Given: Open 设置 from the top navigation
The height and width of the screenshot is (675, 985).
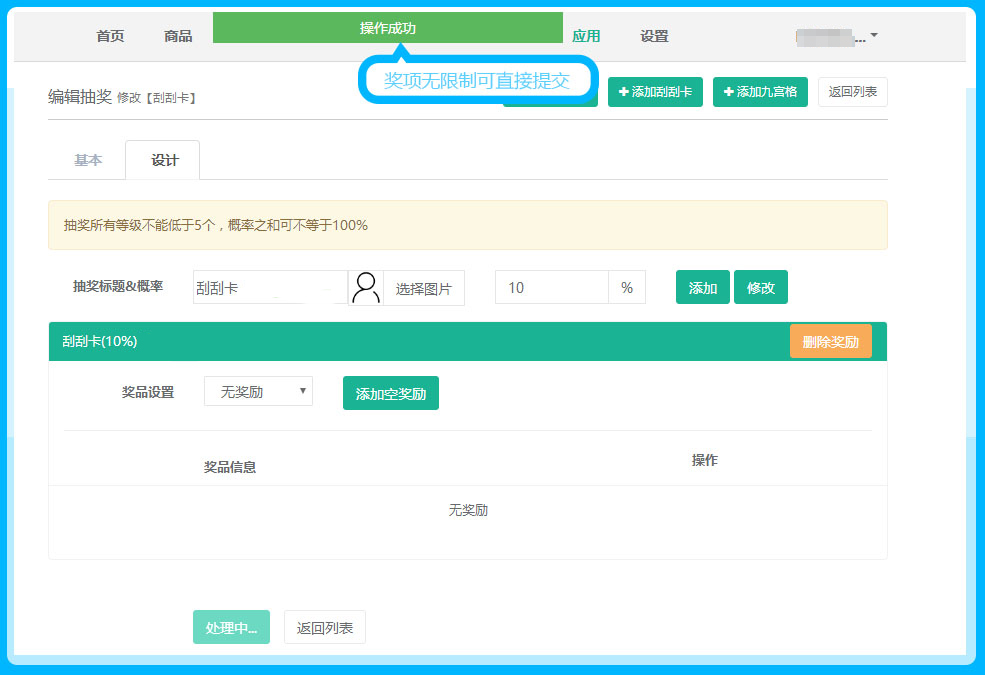Looking at the screenshot, I should 654,36.
